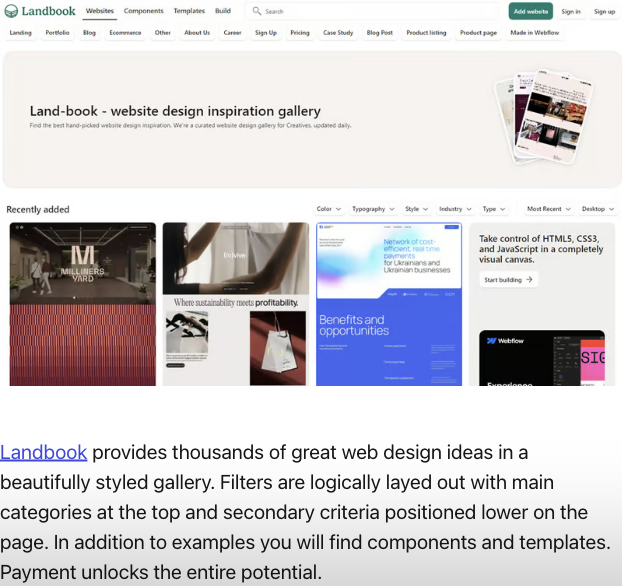Viewport: 622px width, 586px height.
Task: Expand the Typography filter dropdown
Action: tap(373, 209)
